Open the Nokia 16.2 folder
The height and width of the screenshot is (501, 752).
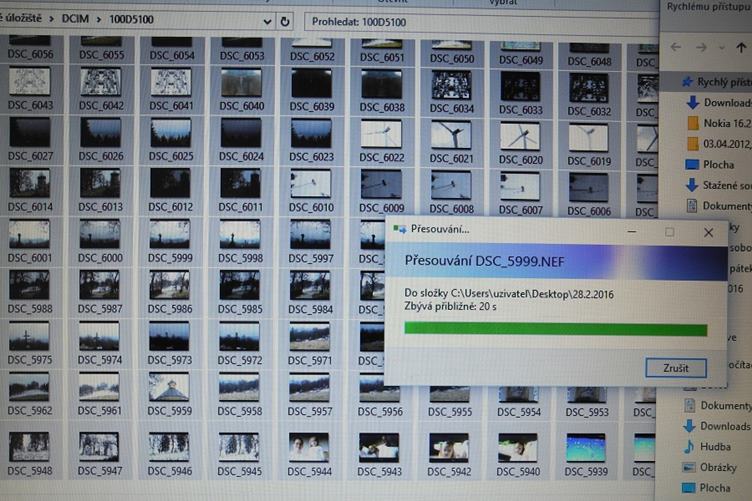719,123
